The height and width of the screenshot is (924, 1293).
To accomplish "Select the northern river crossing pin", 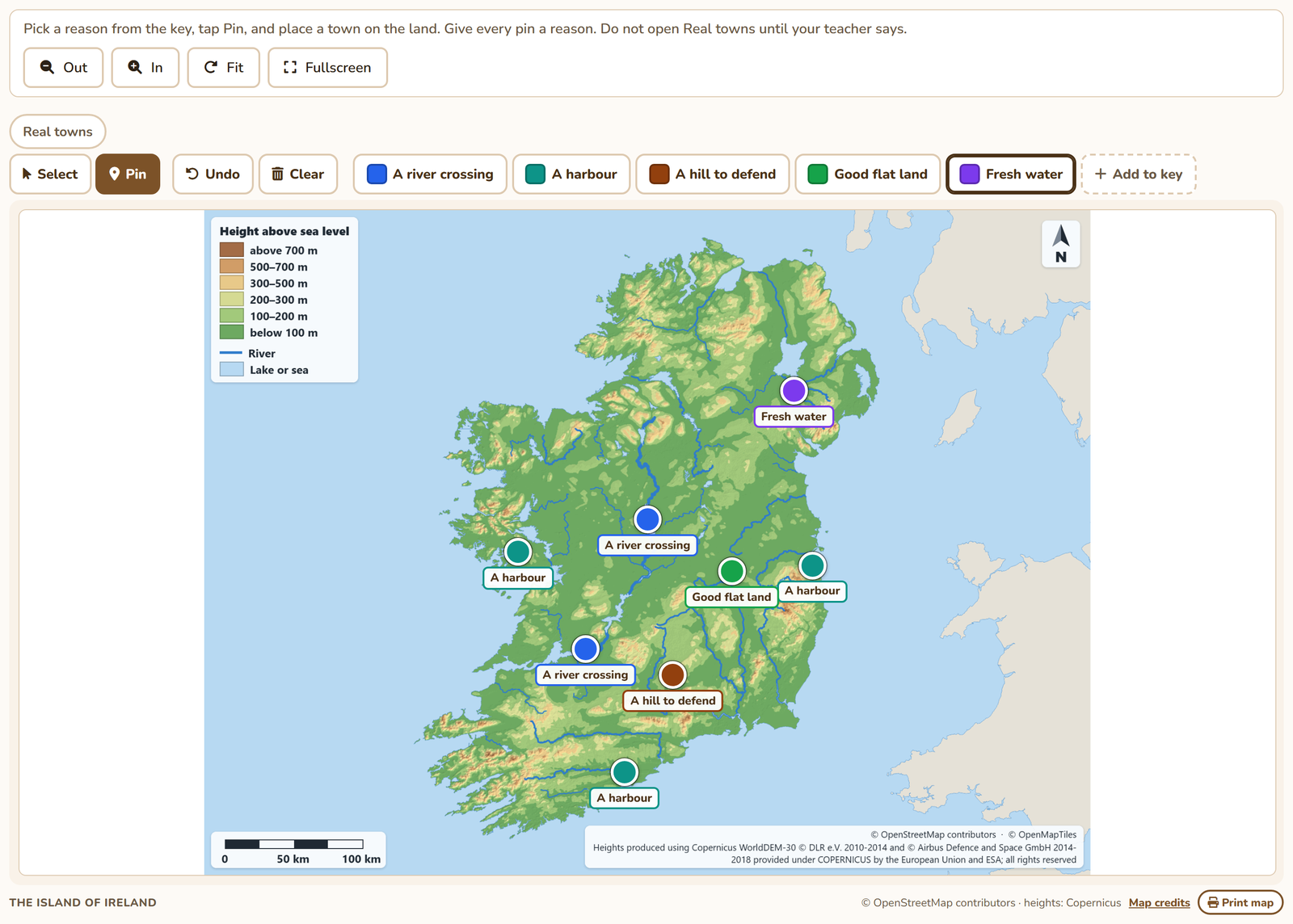I will coord(647,519).
